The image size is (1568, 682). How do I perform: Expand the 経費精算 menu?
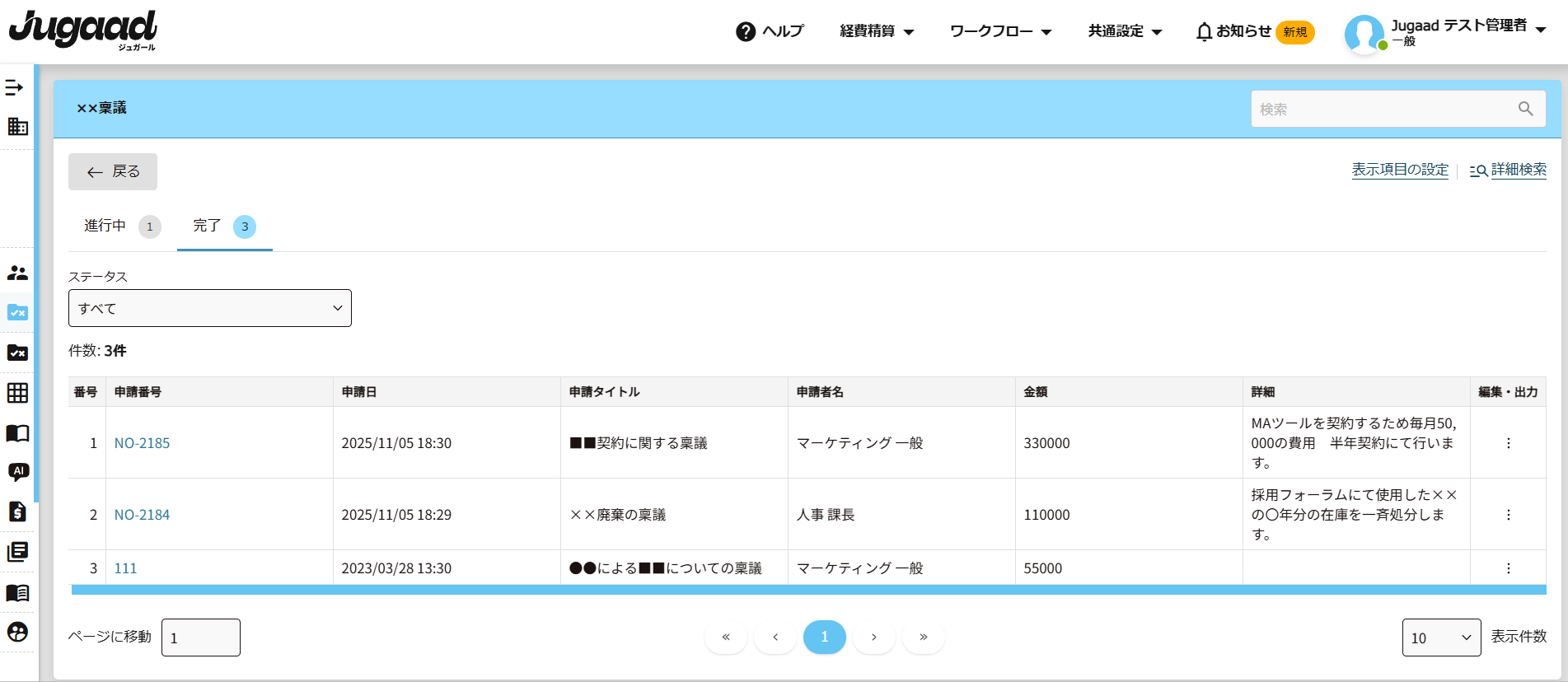point(877,31)
